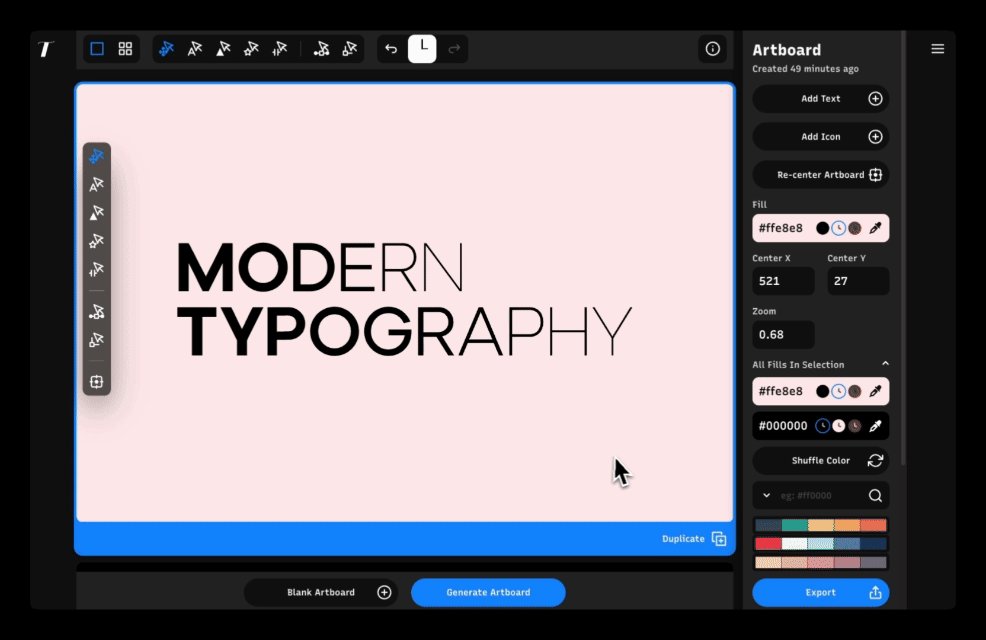Select the text cursor tool in top toolbar
The width and height of the screenshot is (986, 640).
click(x=195, y=48)
